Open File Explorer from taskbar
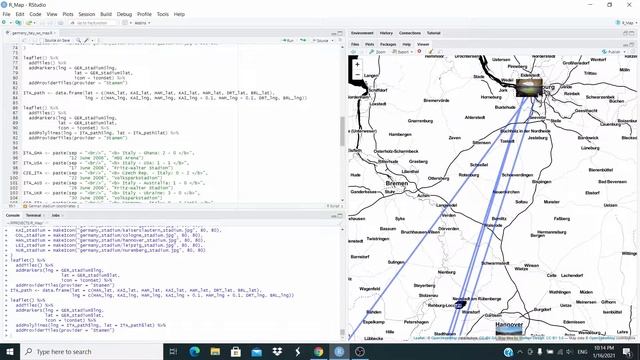The image size is (640, 360). point(215,351)
